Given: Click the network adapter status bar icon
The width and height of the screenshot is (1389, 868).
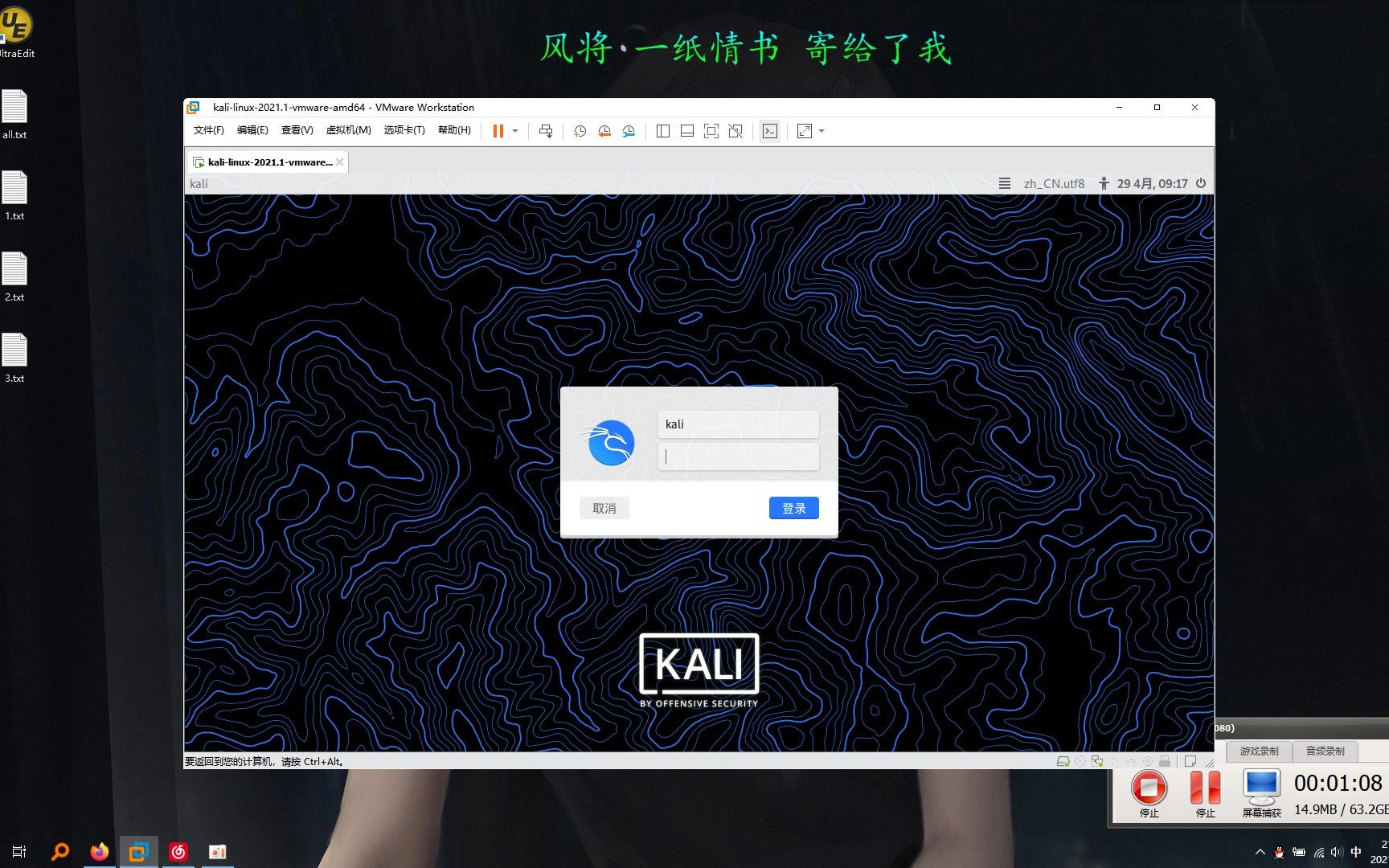Looking at the screenshot, I should tap(1097, 761).
